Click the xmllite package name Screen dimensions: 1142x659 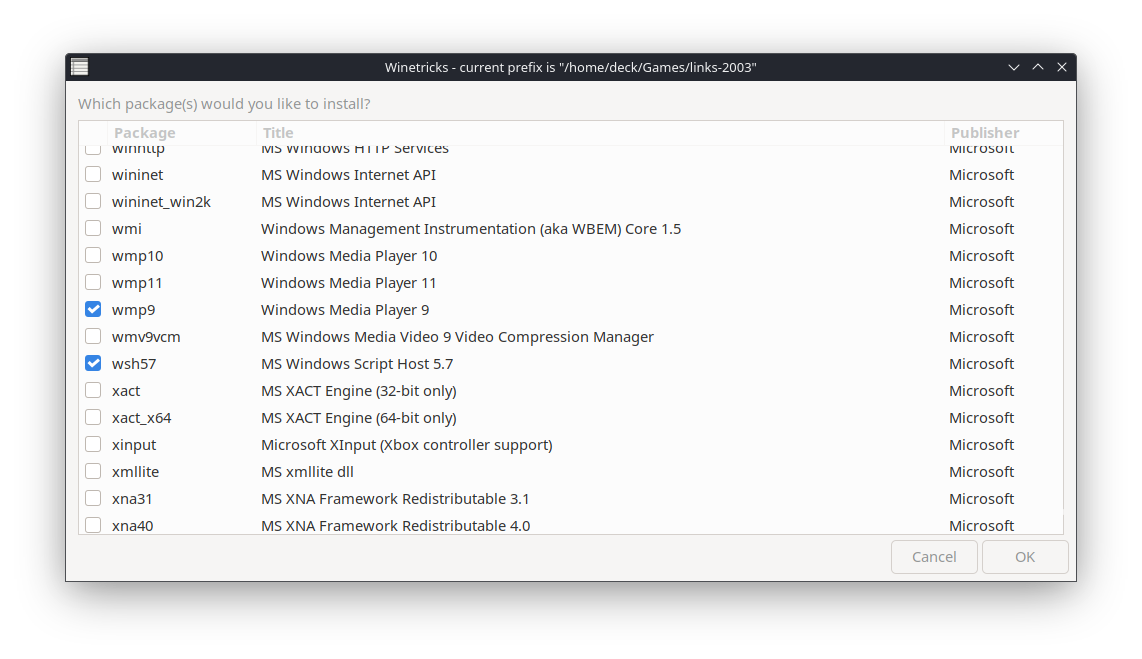tap(135, 471)
